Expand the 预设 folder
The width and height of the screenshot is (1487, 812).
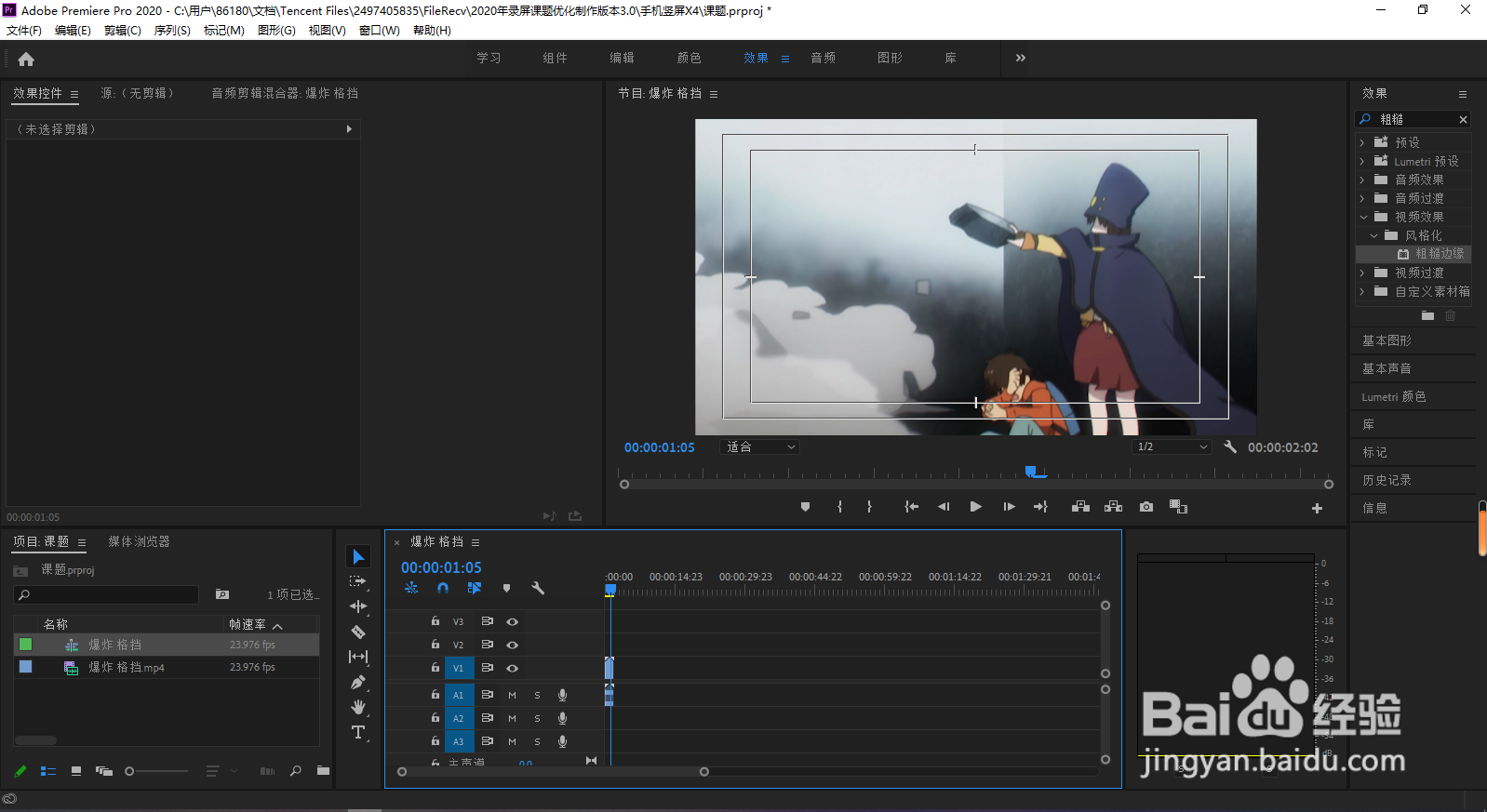coord(1362,142)
